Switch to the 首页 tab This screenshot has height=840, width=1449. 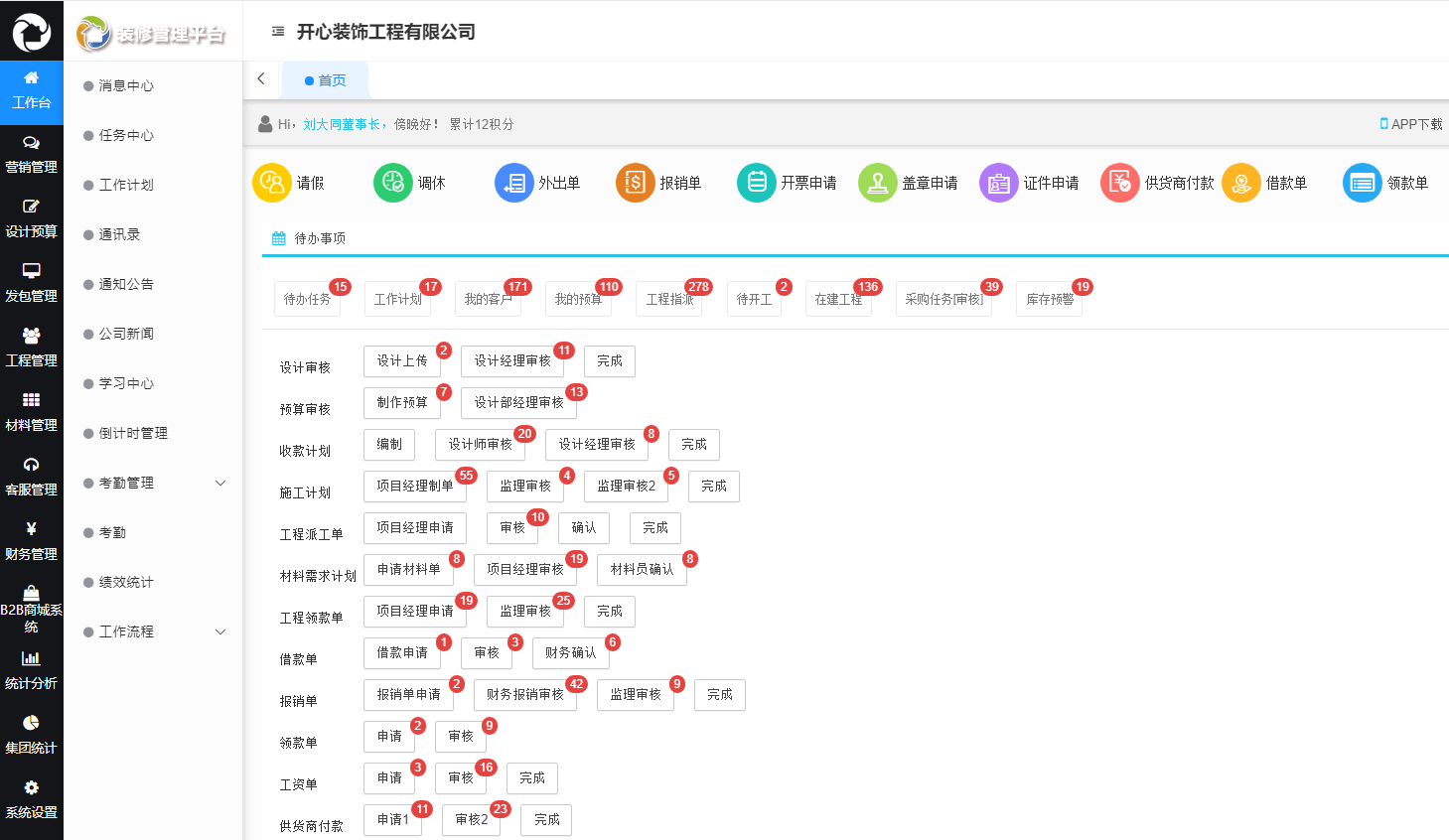point(327,79)
